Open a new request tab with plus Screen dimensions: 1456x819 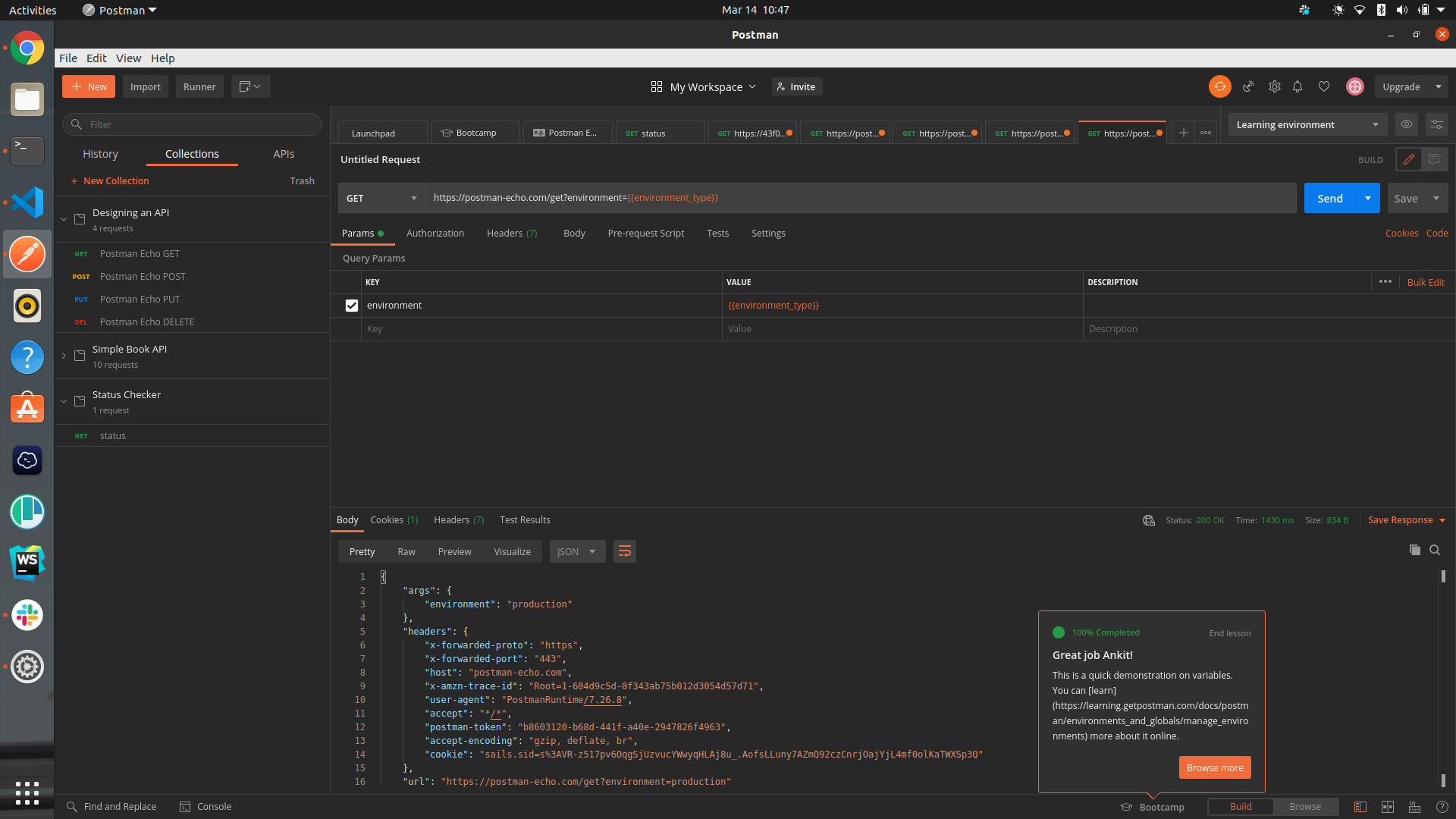pos(1183,133)
